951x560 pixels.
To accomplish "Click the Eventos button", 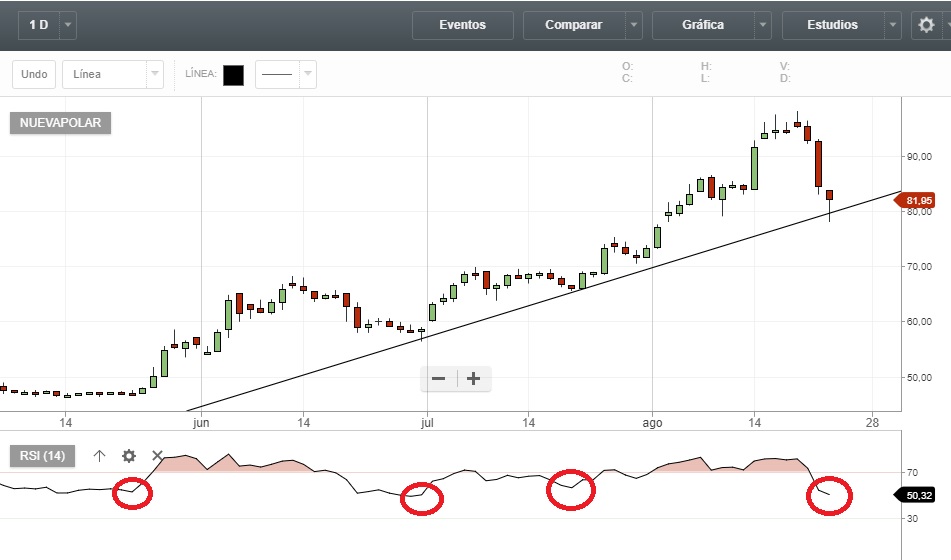I will click(x=463, y=25).
